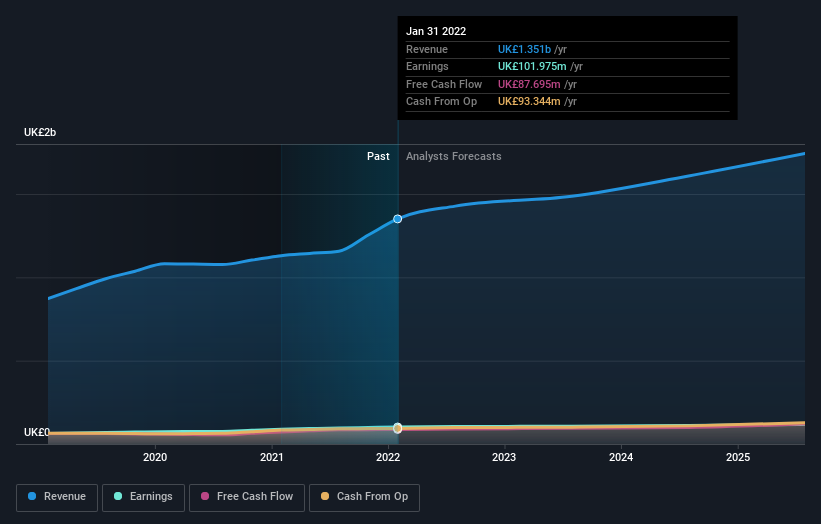Toggle the Earnings legend button

pyautogui.click(x=143, y=497)
